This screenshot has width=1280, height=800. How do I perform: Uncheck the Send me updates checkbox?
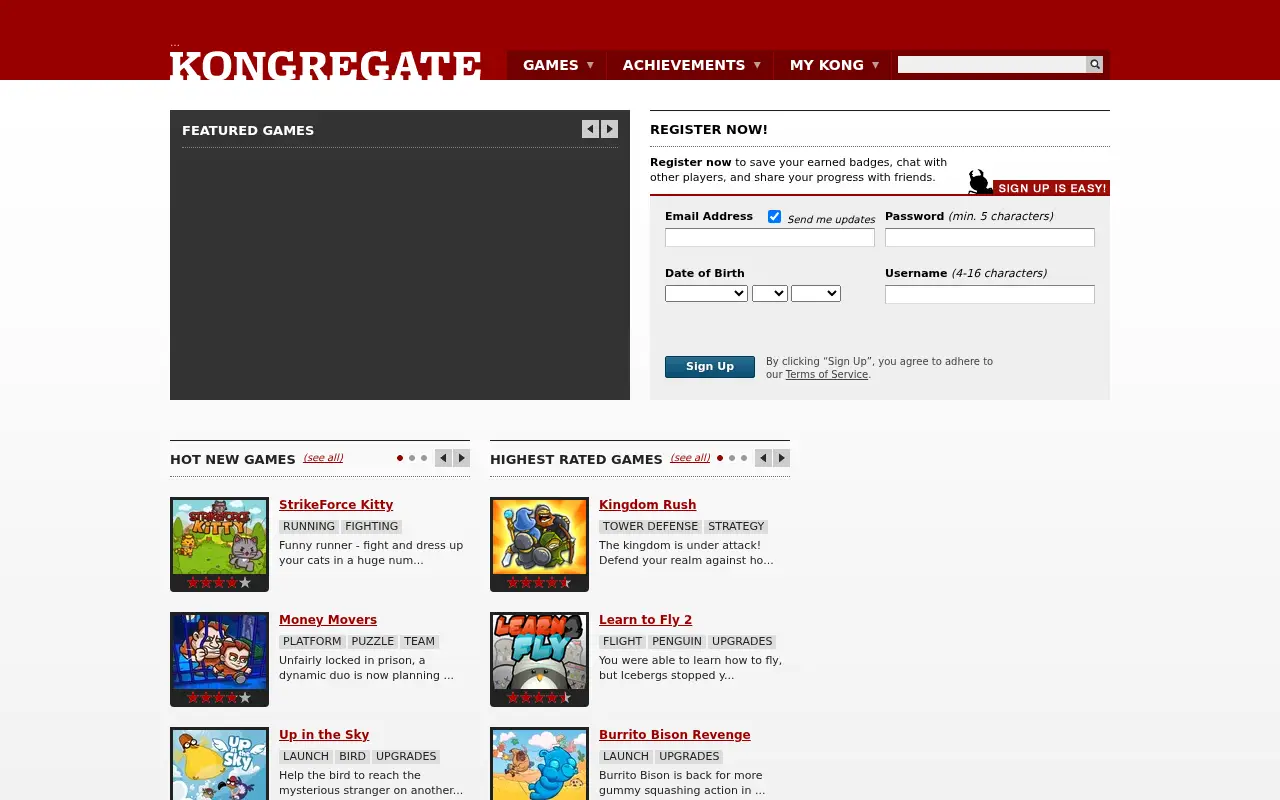[774, 216]
